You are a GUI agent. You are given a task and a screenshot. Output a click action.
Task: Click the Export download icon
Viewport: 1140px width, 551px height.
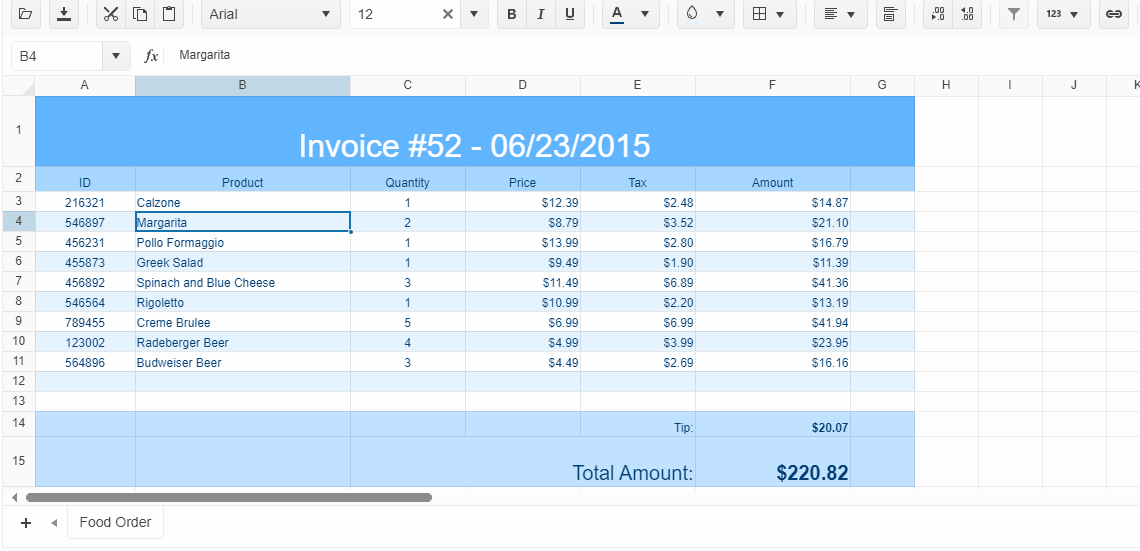click(64, 14)
